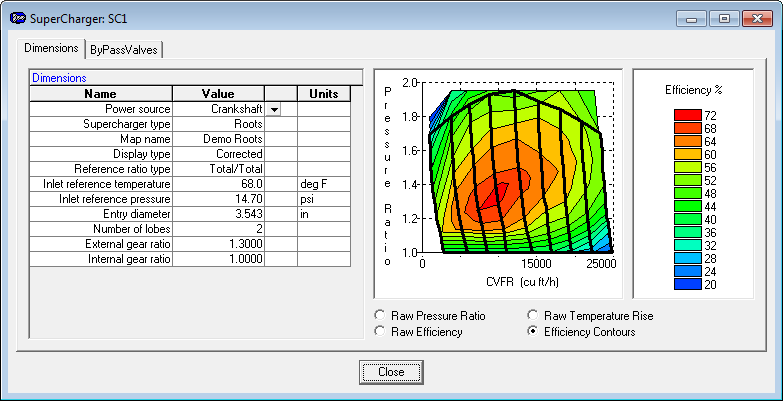
Task: Maximize the SuperCharger SC1 window
Action: coord(724,19)
